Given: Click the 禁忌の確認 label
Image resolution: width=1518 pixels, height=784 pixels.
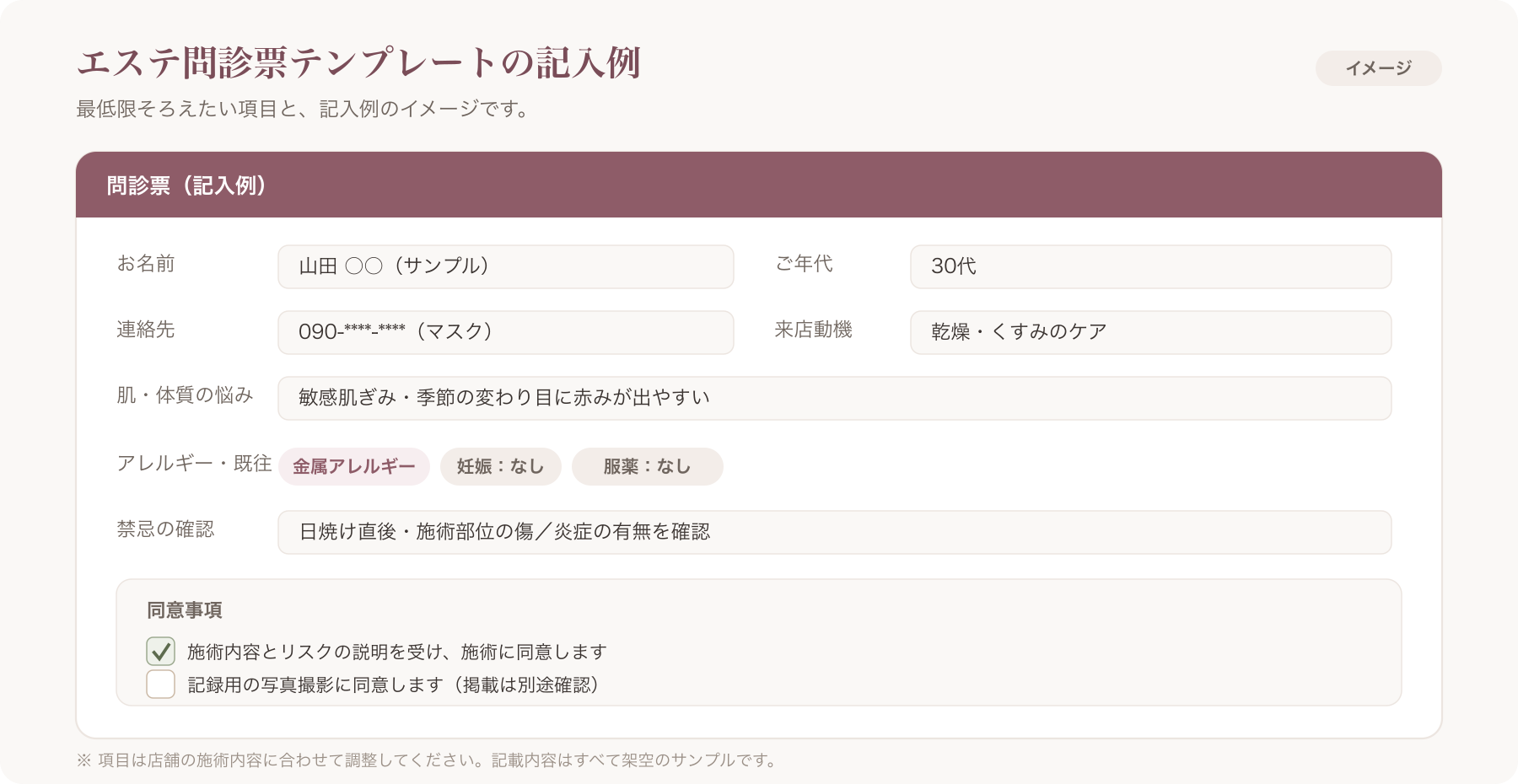Looking at the screenshot, I should [x=165, y=529].
